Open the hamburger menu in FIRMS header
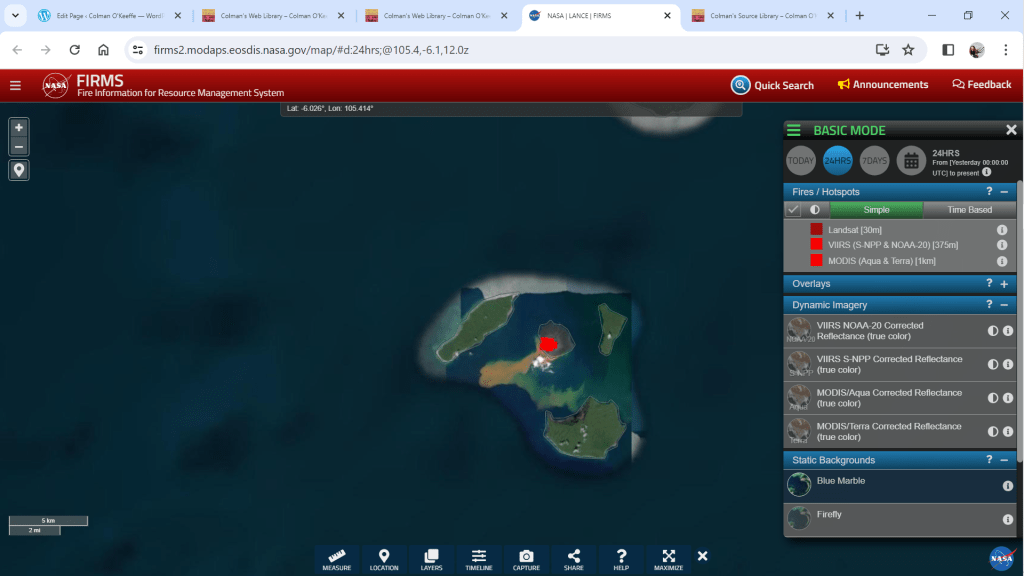This screenshot has height=576, width=1024. pos(15,85)
